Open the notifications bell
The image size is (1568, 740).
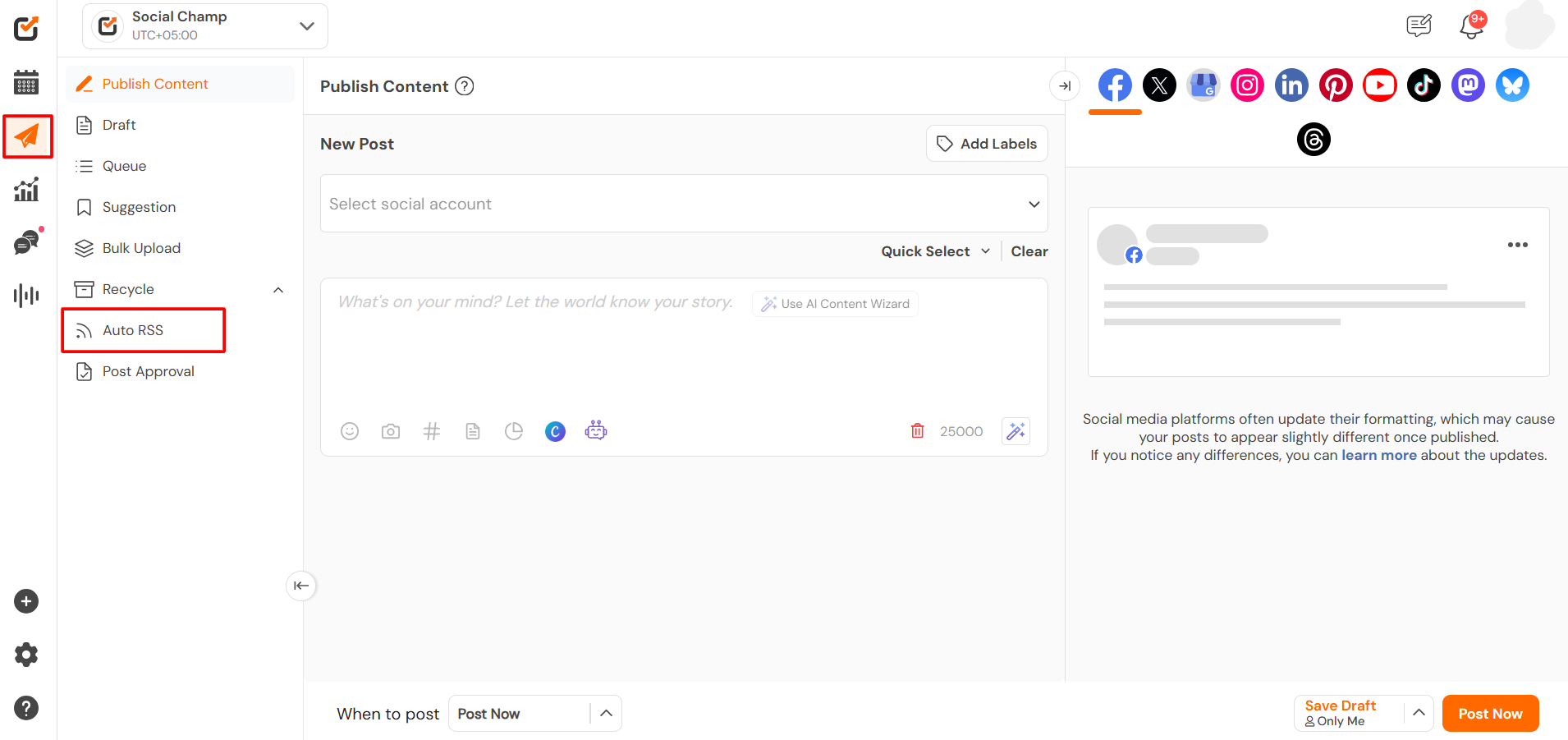[x=1471, y=26]
